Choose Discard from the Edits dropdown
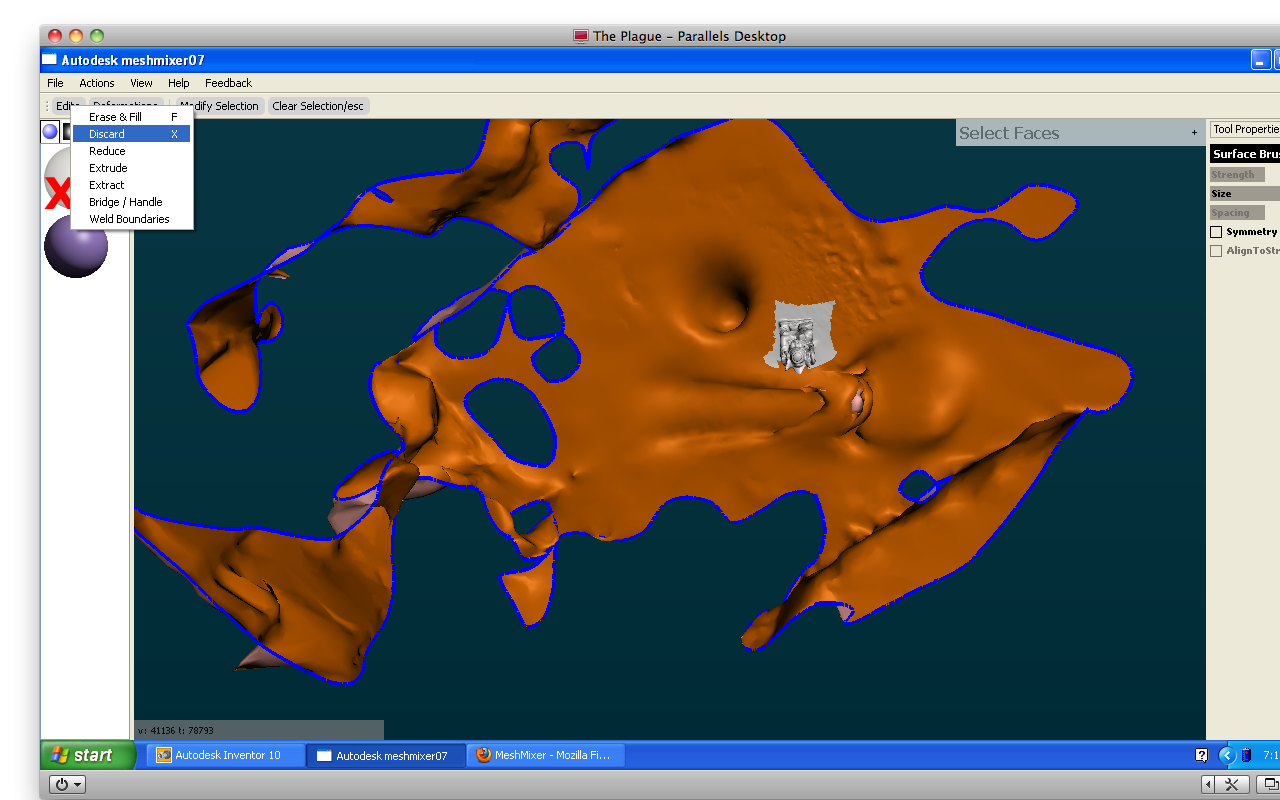 132,134
